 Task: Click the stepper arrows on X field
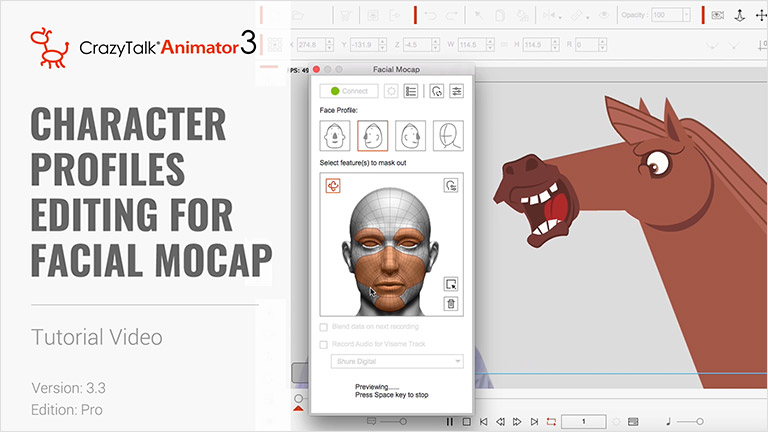pos(330,45)
